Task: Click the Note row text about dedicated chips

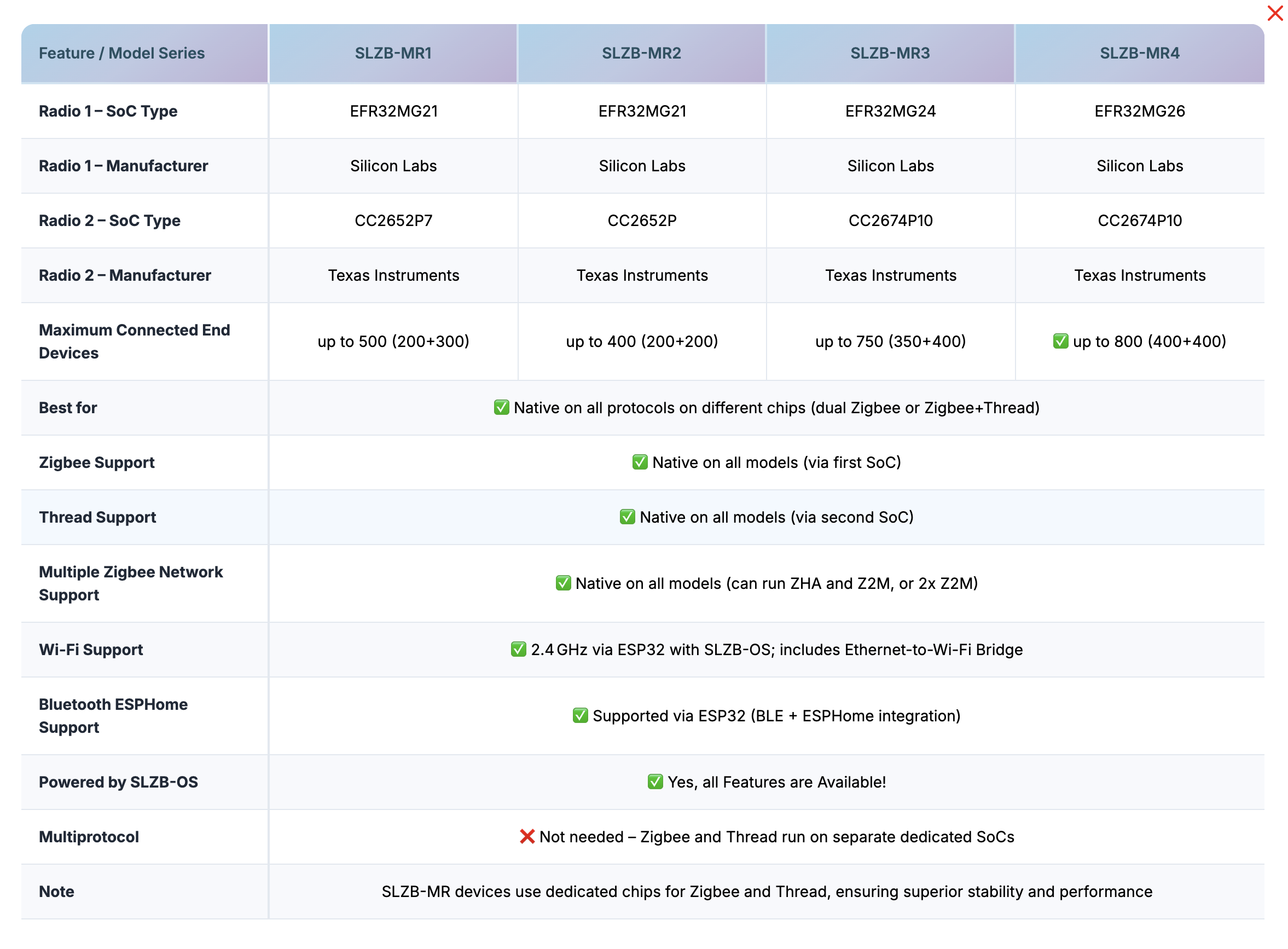Action: (x=767, y=892)
